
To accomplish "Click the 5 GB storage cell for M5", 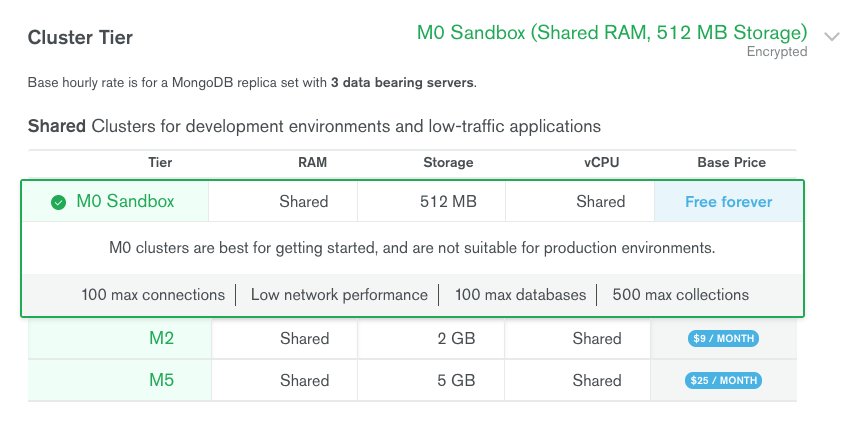I will click(x=431, y=380).
